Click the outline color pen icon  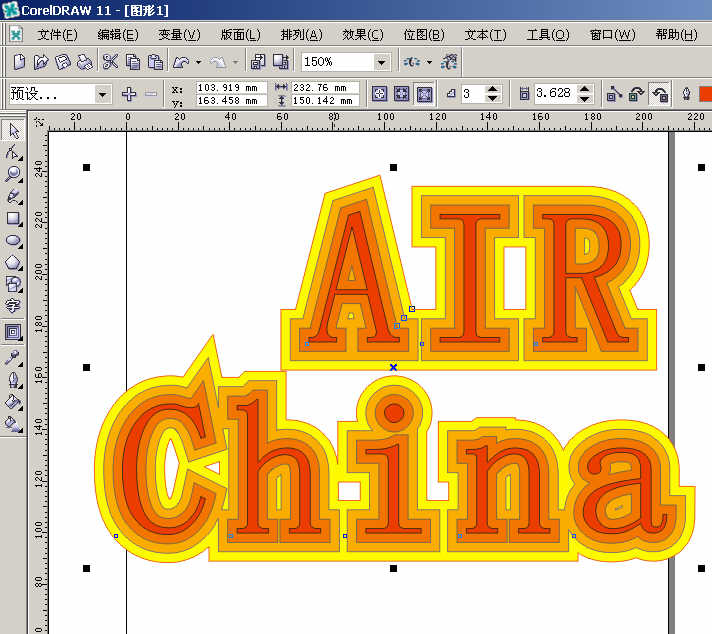pos(687,94)
